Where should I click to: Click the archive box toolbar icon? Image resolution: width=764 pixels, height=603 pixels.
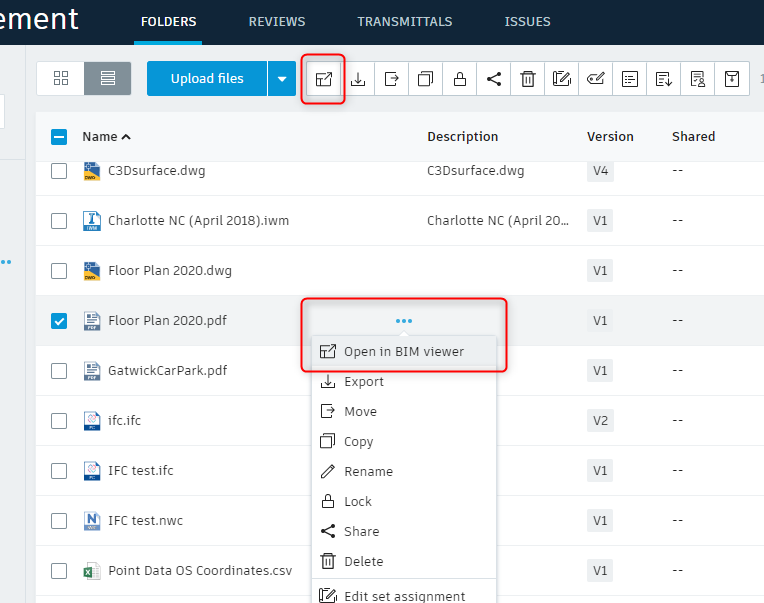(x=732, y=79)
